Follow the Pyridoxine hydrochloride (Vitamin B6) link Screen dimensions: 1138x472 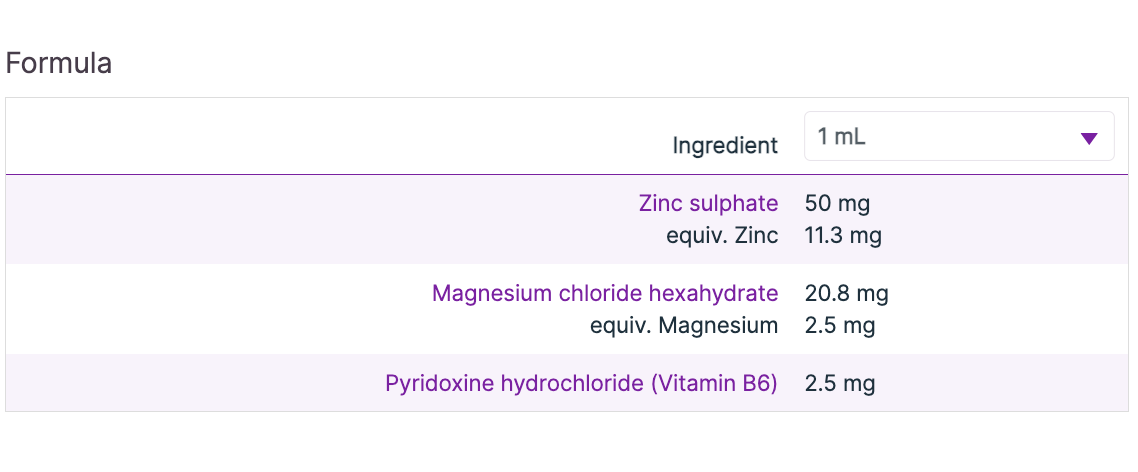(581, 384)
